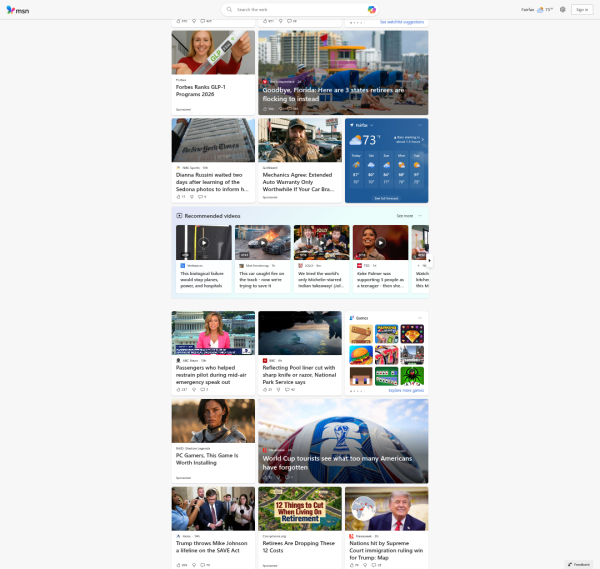Select the Sun forecast column
Image resolution: width=600 pixels, height=569 pixels.
coord(386,169)
